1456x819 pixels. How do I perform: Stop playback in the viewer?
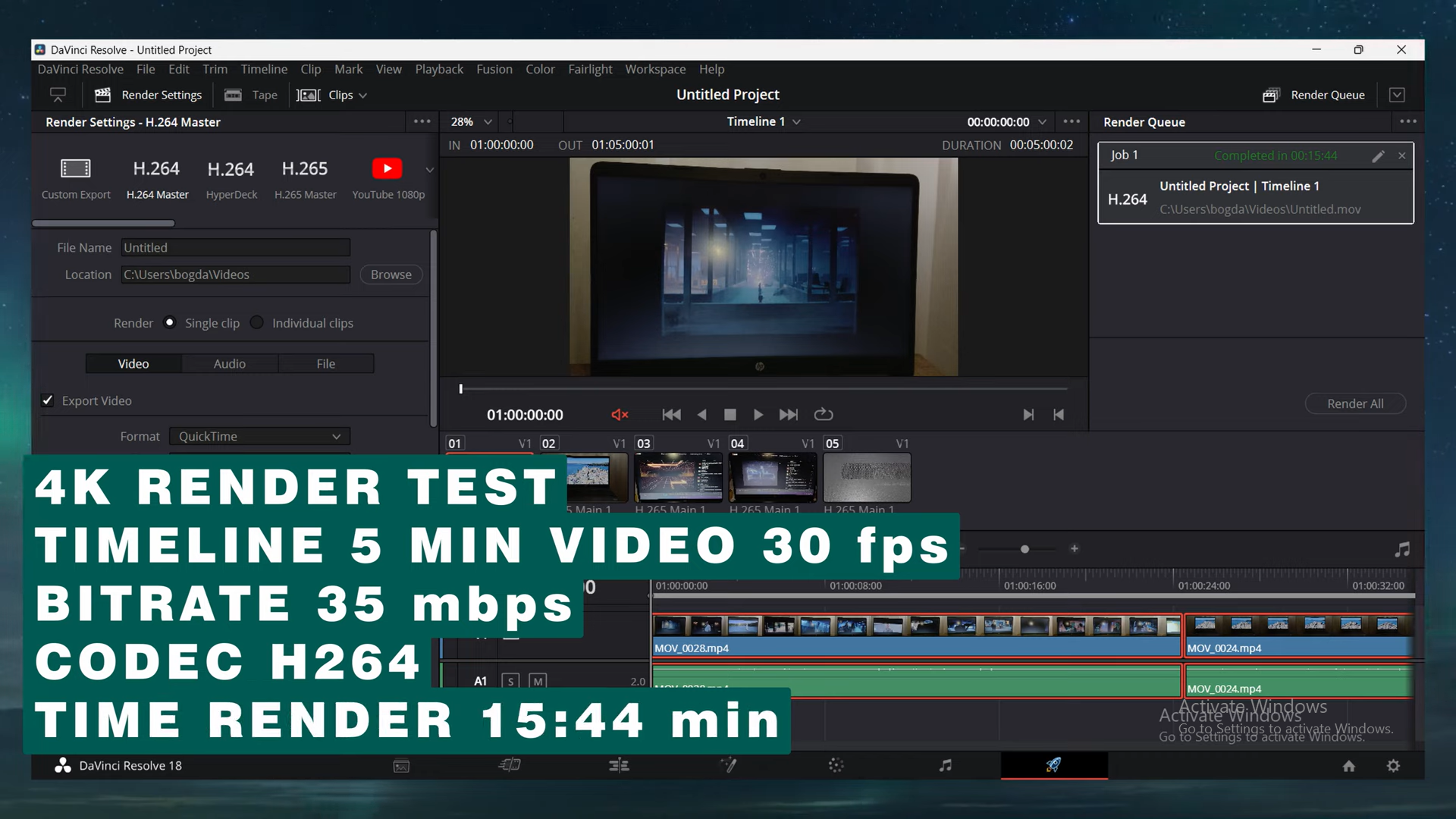730,415
